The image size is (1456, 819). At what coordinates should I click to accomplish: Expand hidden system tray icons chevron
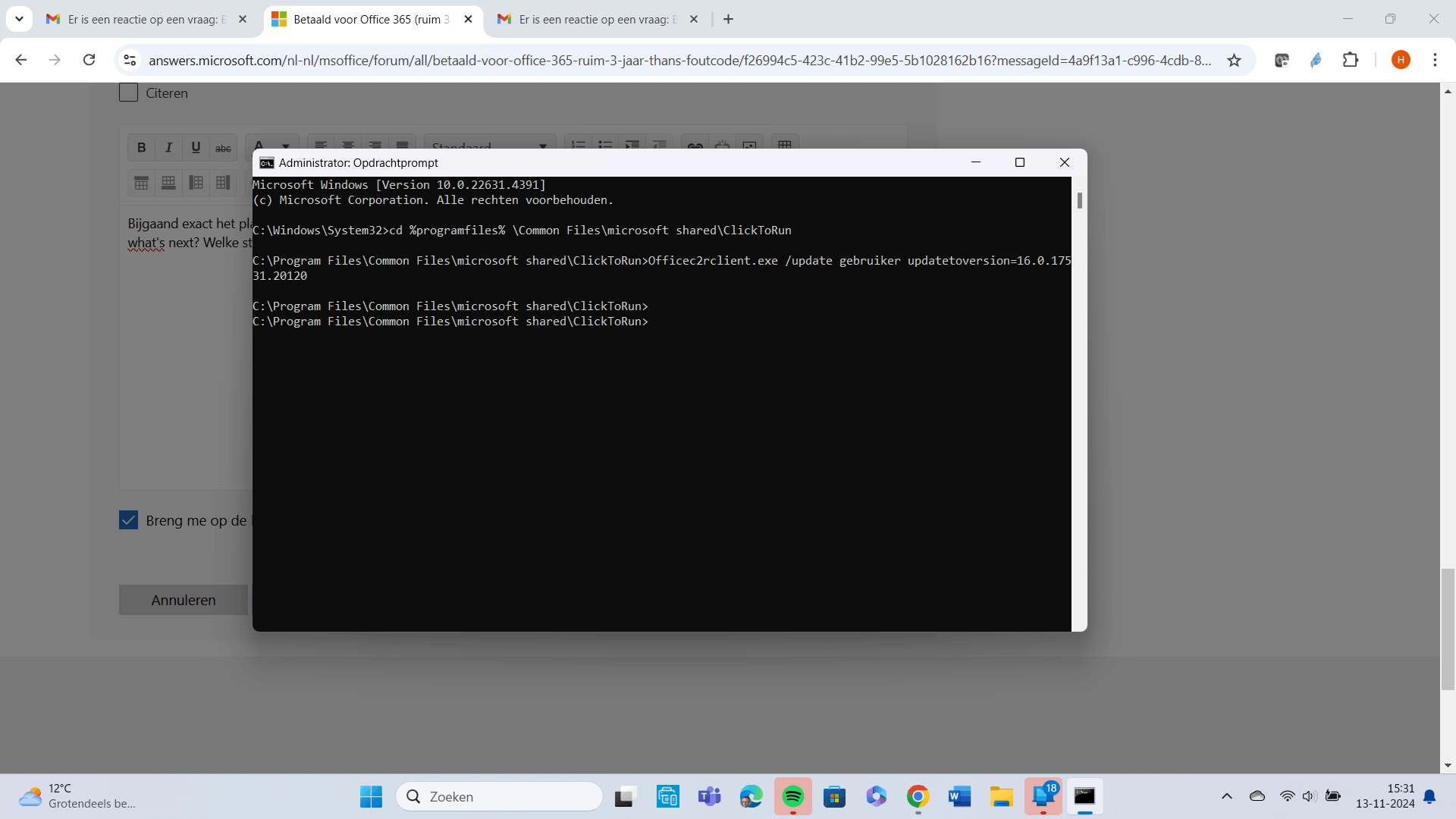[1226, 796]
